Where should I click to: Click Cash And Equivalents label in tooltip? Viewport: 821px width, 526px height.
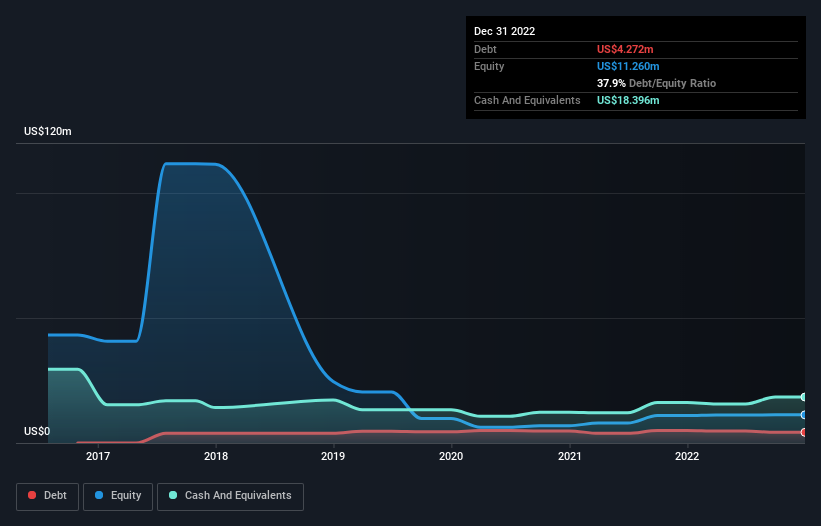tap(527, 100)
